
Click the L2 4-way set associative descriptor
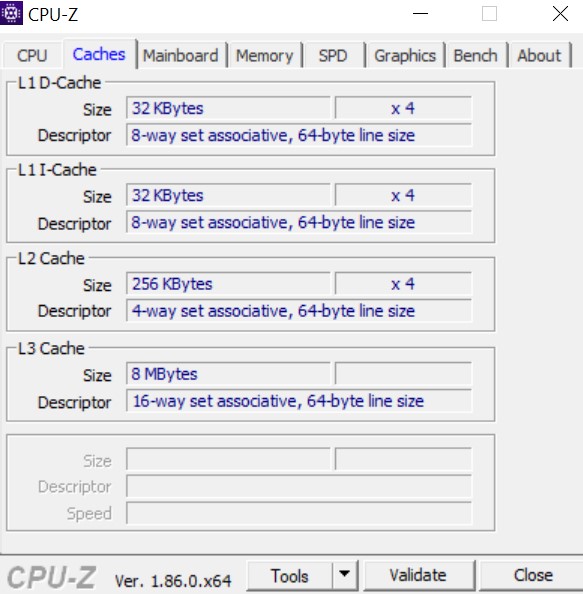tap(299, 311)
